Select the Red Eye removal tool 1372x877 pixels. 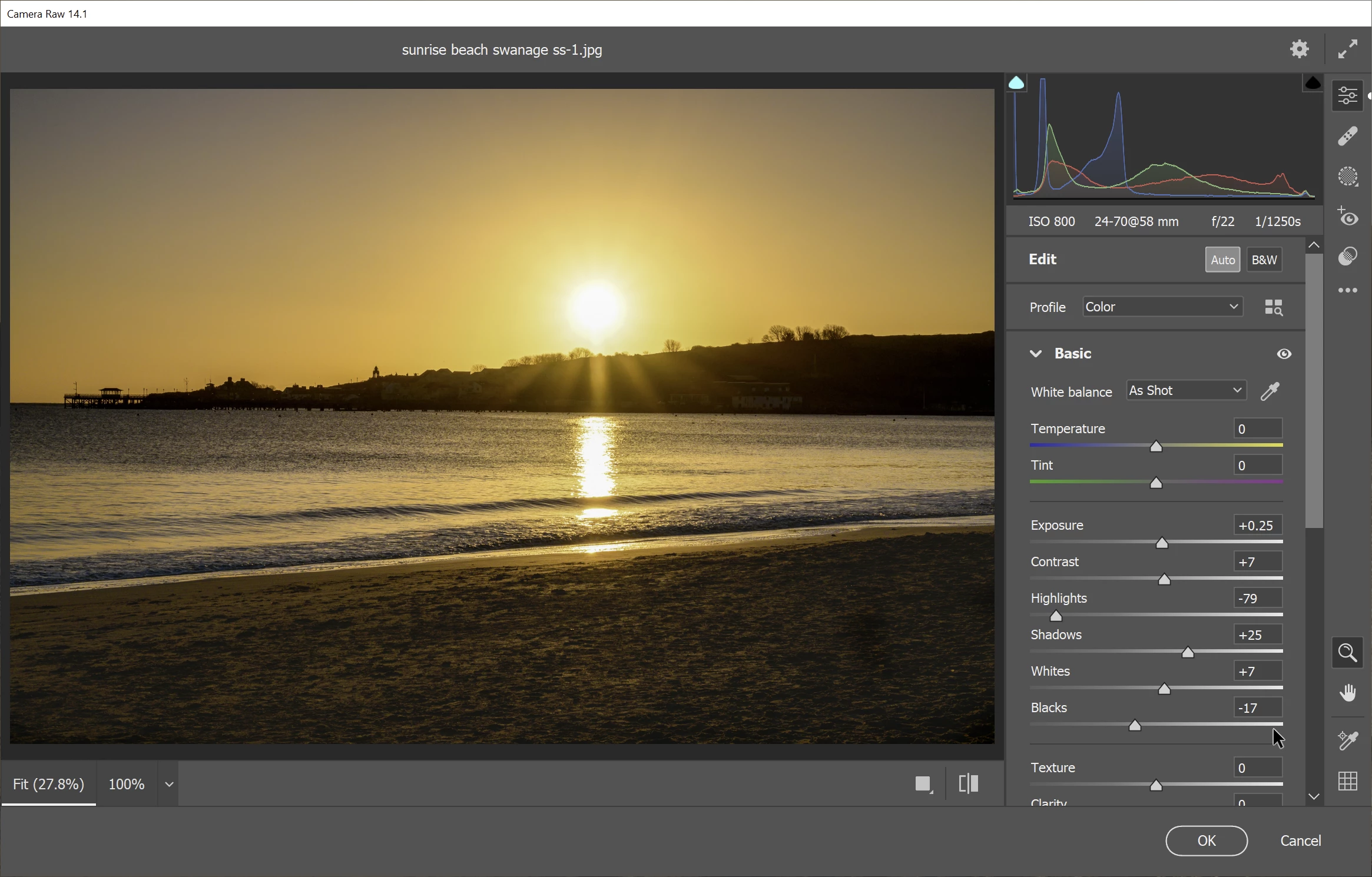coord(1347,217)
